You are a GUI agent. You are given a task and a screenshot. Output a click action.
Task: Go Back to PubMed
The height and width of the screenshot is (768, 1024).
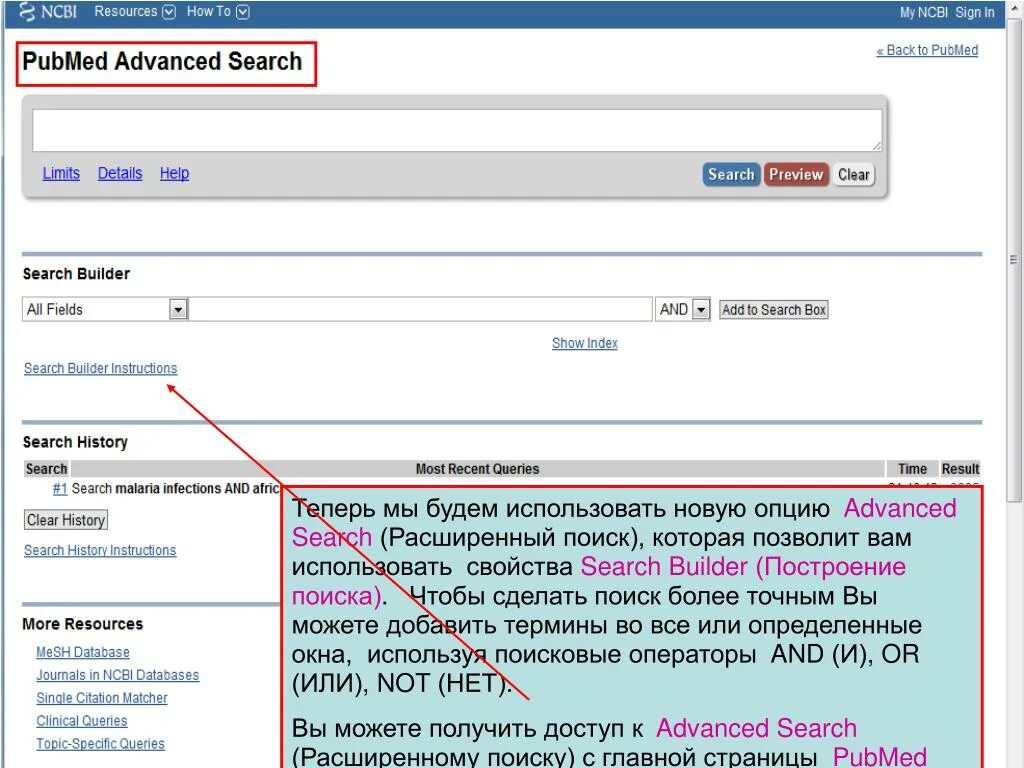[927, 50]
